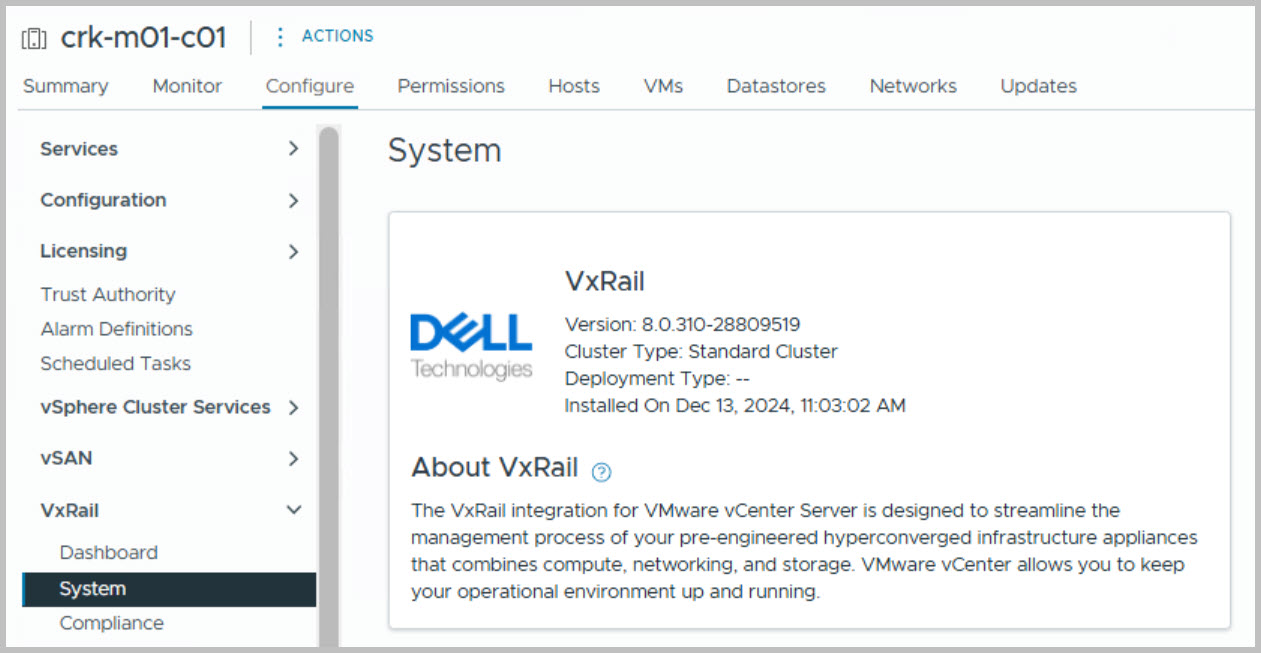This screenshot has height=653, width=1261.
Task: Expand the Configuration section chevron
Action: click(x=293, y=201)
